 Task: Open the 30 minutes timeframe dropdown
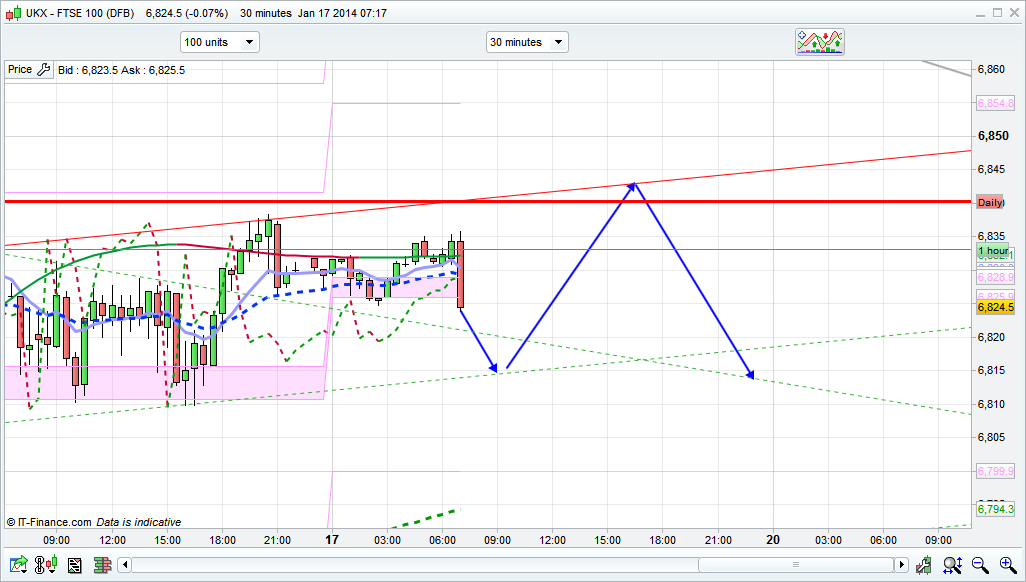(527, 42)
